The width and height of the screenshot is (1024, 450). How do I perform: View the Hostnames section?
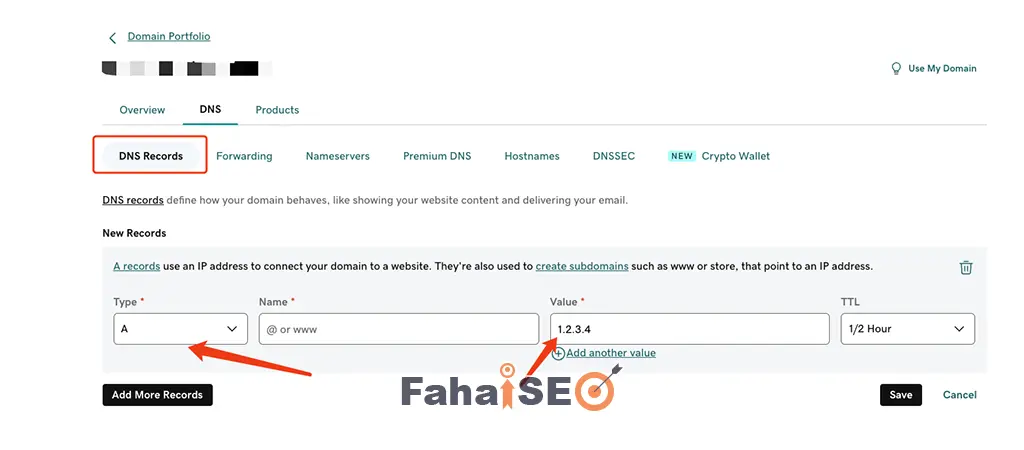click(x=532, y=156)
